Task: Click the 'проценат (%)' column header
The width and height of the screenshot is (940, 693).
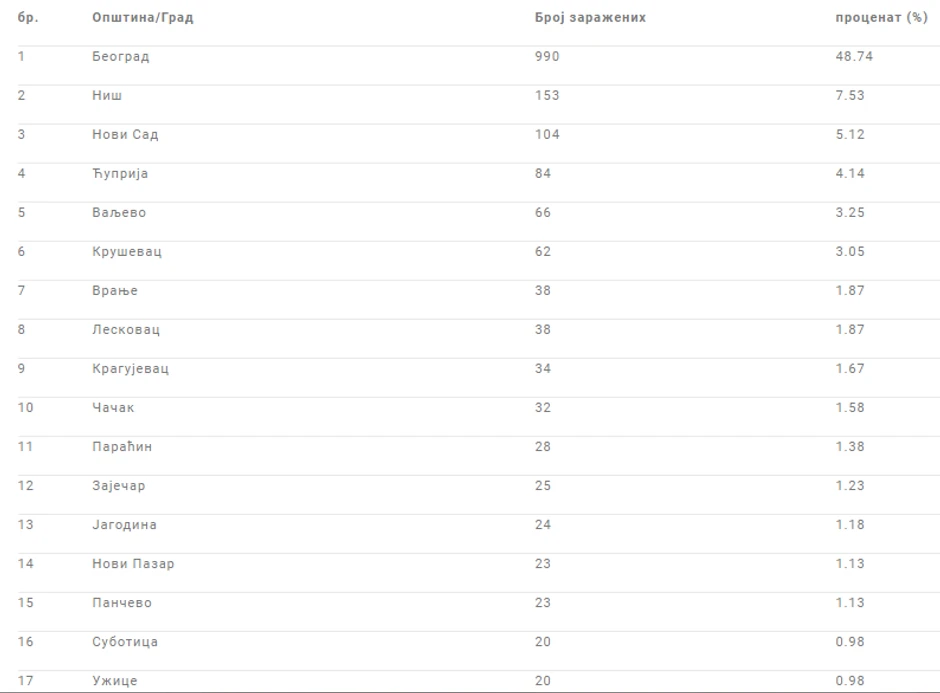Action: (x=881, y=18)
